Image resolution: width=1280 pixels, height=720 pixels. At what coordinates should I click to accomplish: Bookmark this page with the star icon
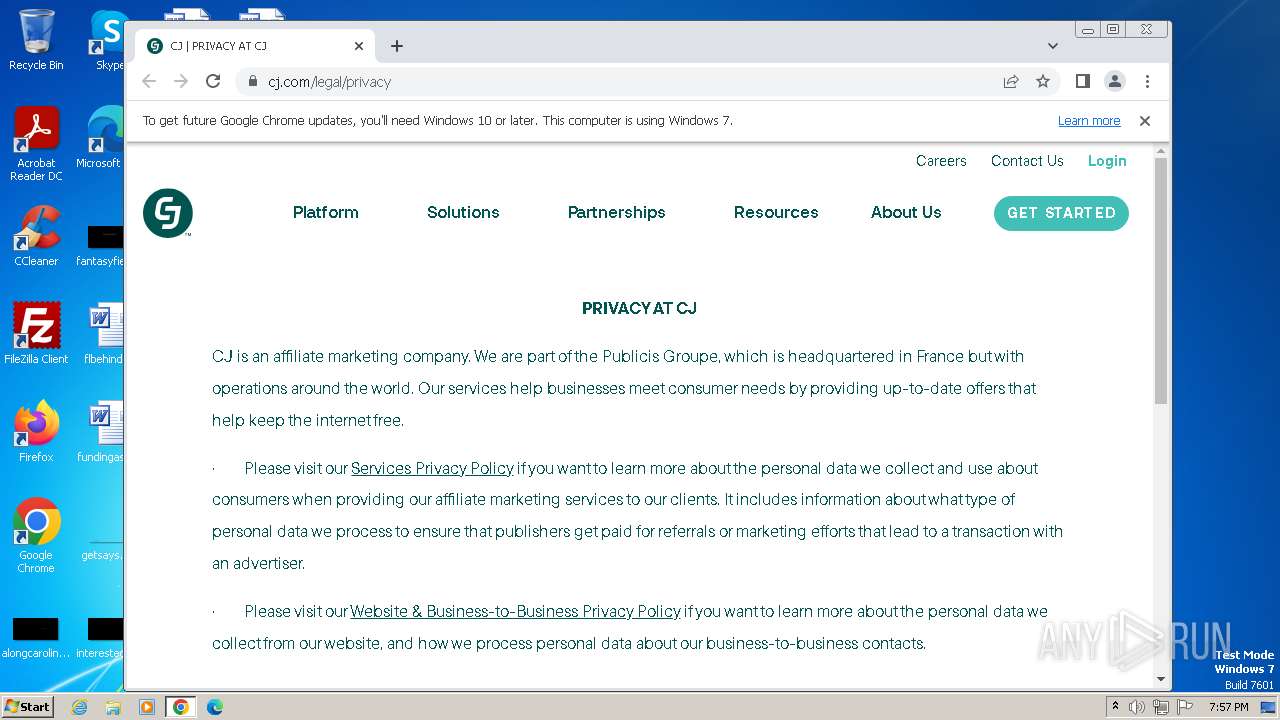[x=1043, y=81]
